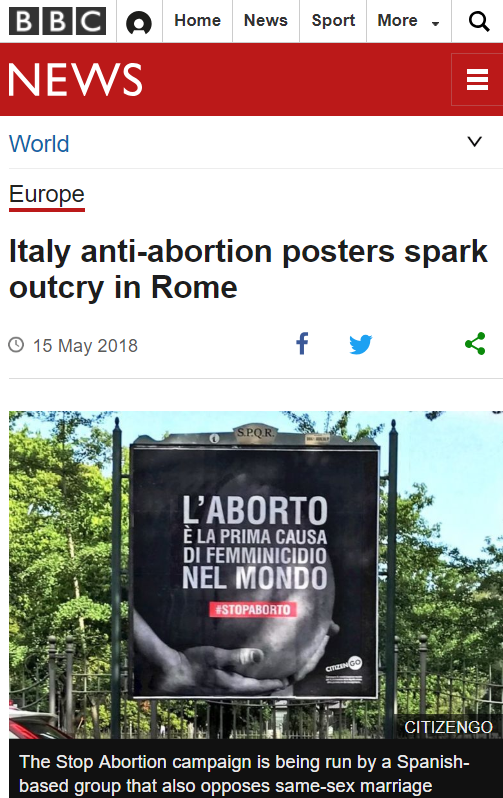Viewport: 503px width, 798px height.
Task: Click the anti-abortion poster photo
Action: click(256, 575)
